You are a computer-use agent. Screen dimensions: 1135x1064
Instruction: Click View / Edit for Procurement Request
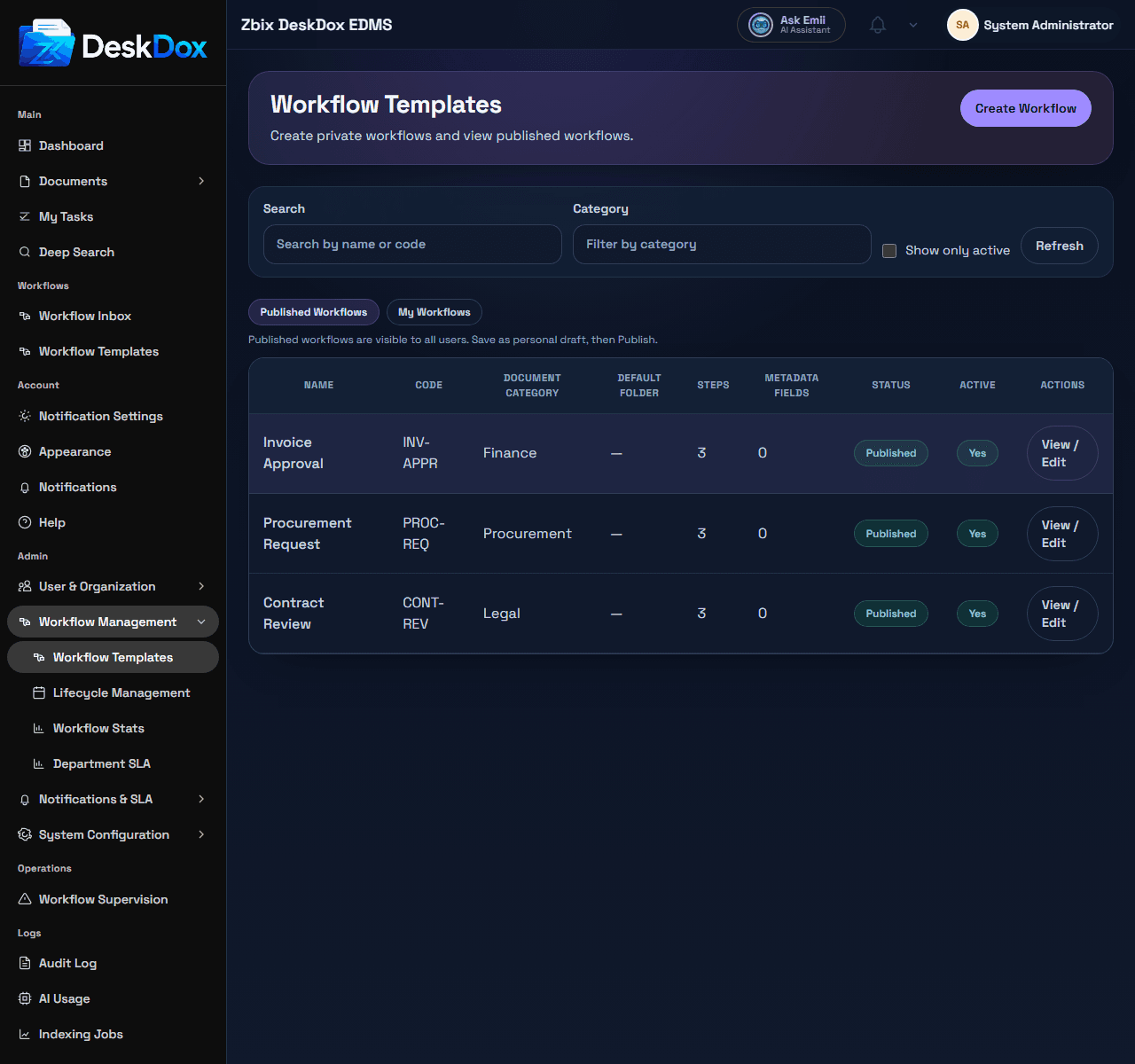click(1062, 534)
